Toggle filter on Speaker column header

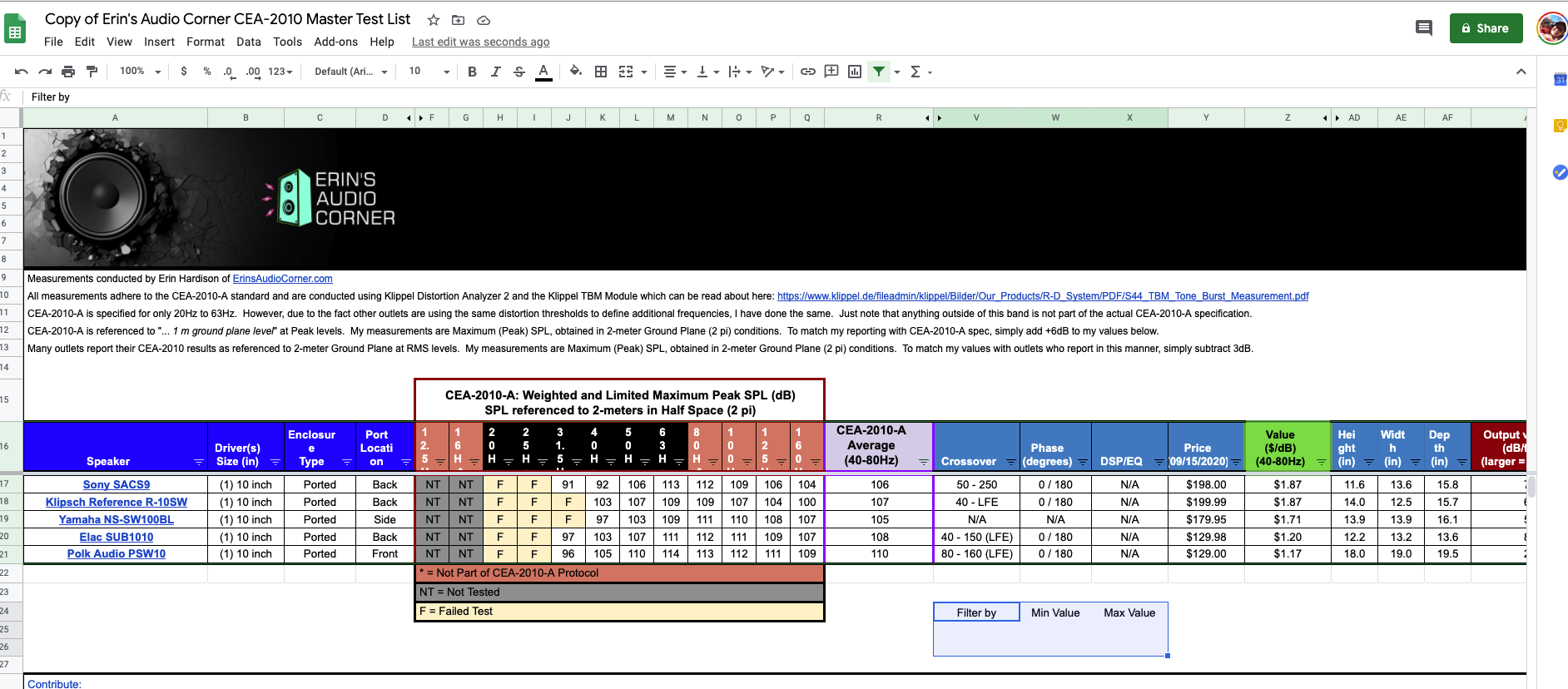(199, 462)
